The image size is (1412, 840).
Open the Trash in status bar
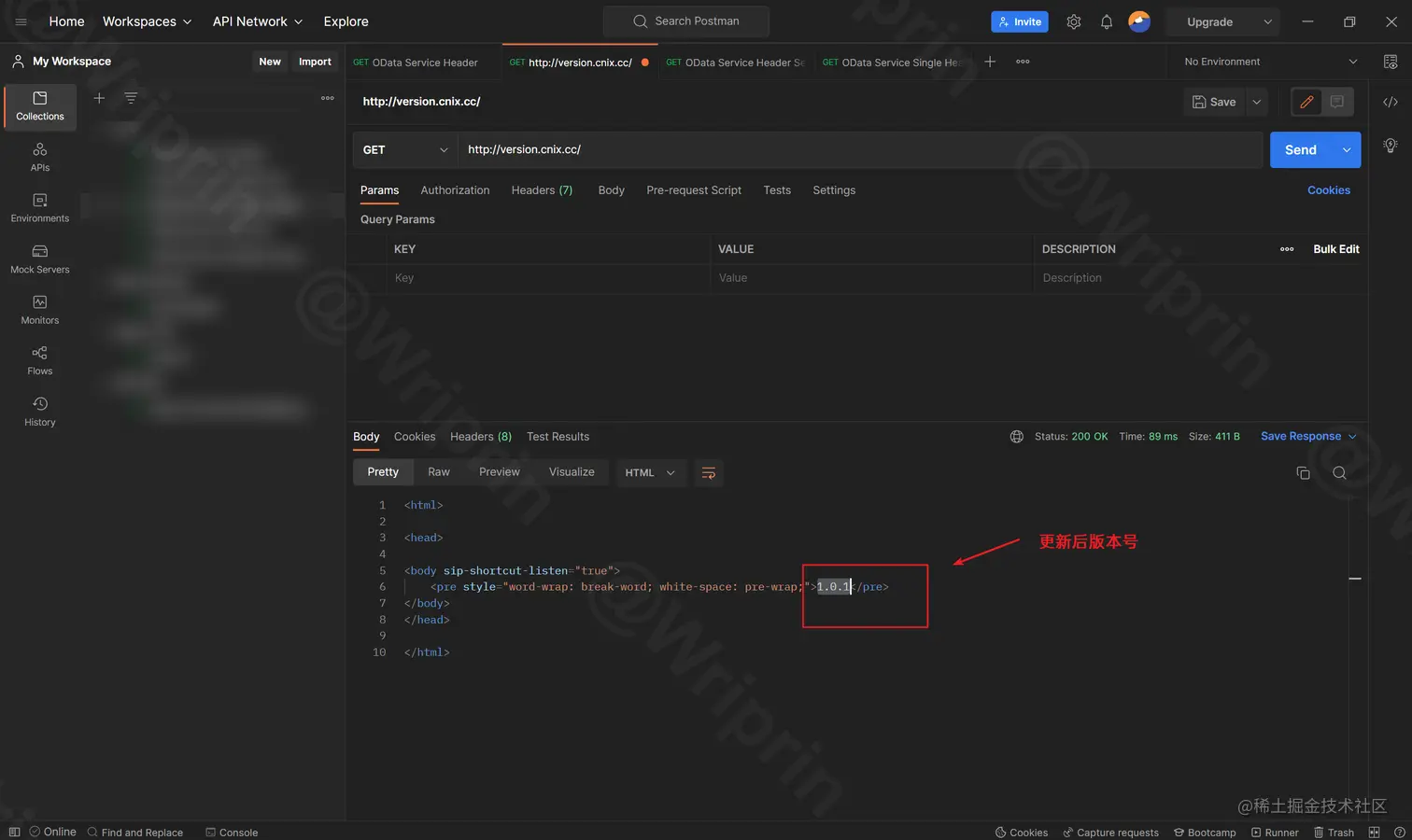1334,833
